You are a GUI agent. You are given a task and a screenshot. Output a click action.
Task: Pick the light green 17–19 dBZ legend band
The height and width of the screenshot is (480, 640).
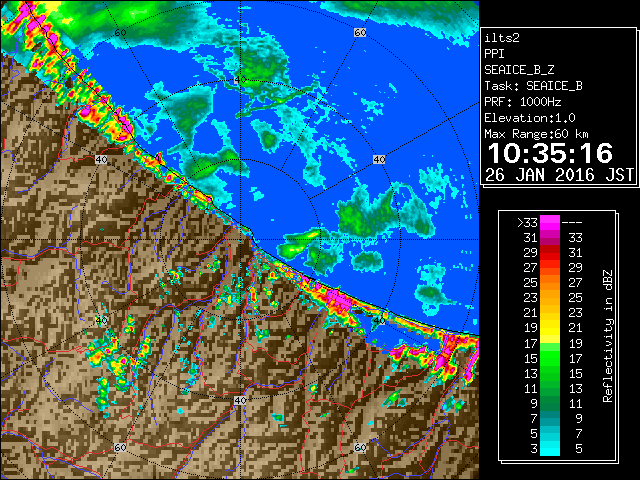coord(550,343)
